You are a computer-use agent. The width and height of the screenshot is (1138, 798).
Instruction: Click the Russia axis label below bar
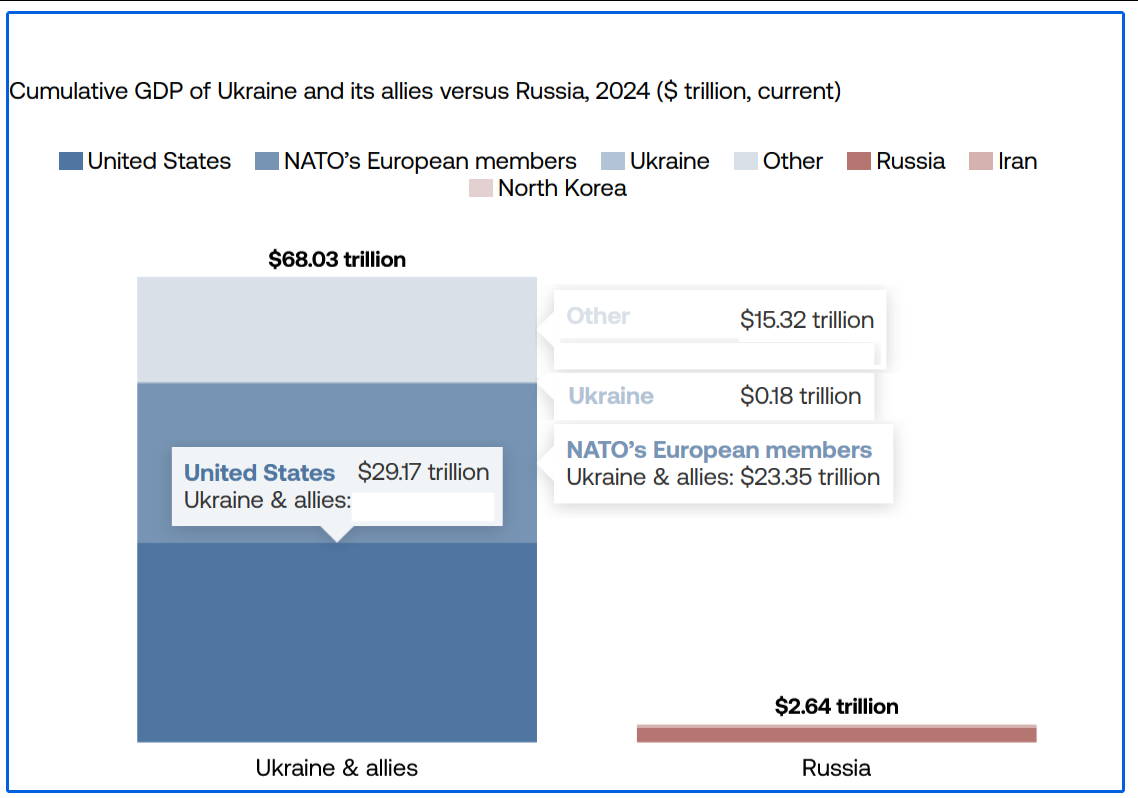[836, 768]
